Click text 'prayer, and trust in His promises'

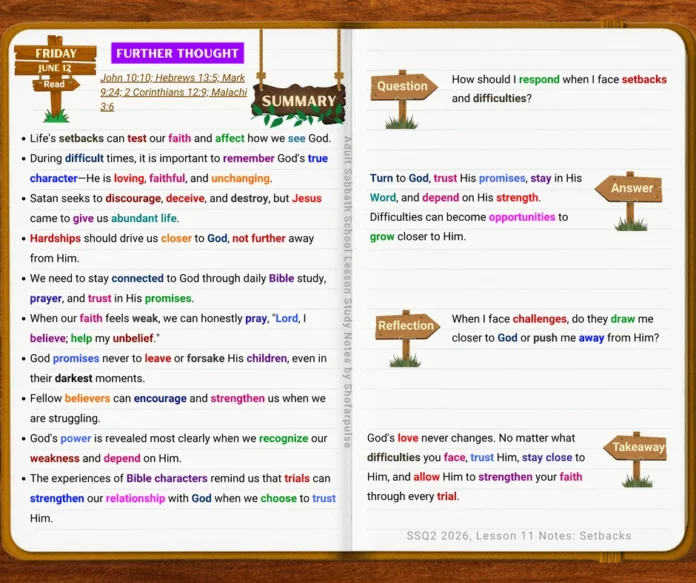[111, 298]
